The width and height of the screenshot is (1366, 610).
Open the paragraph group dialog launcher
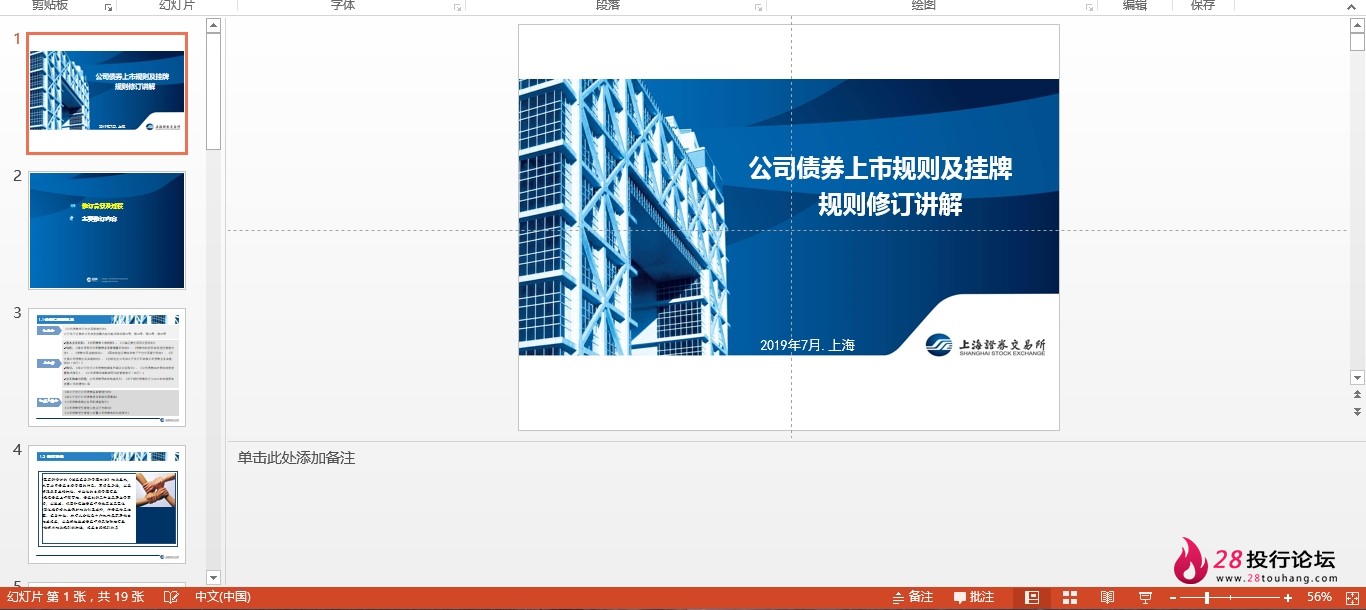[x=758, y=7]
